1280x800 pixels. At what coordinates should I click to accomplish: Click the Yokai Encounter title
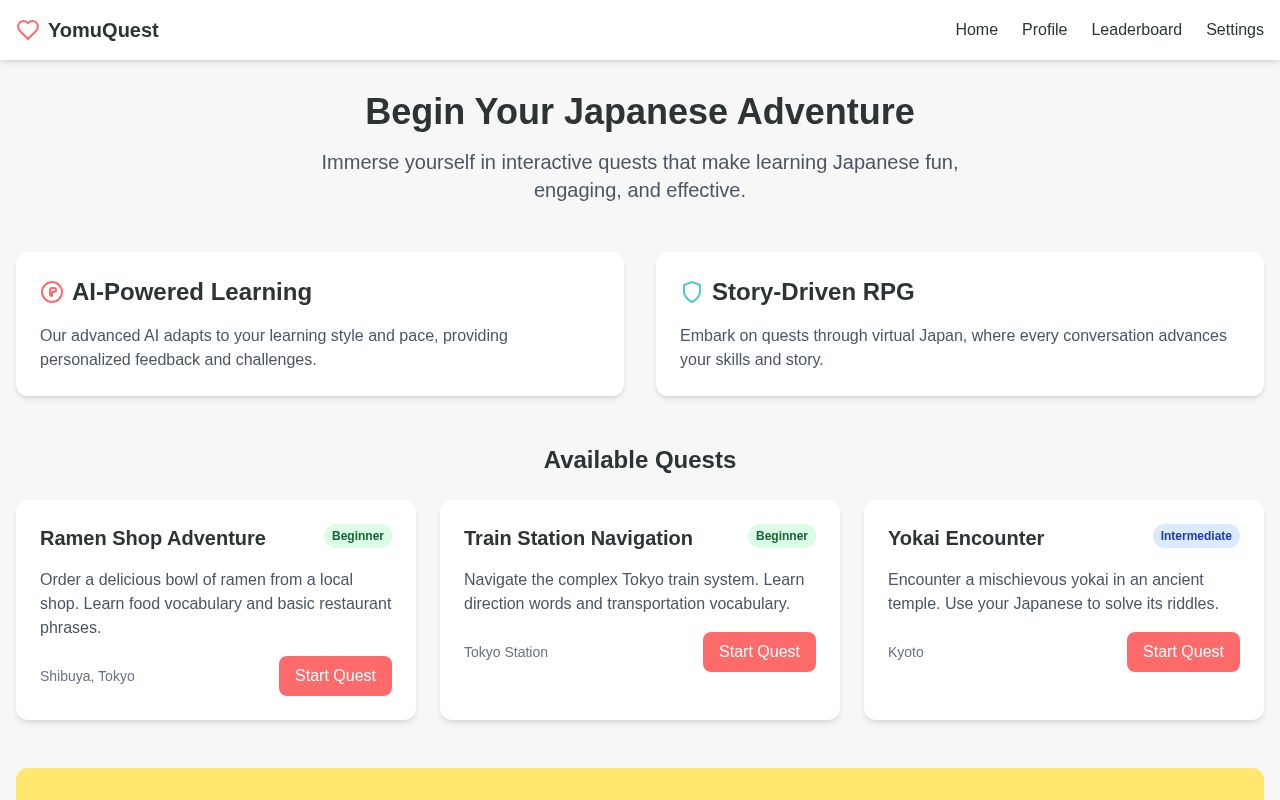click(966, 538)
